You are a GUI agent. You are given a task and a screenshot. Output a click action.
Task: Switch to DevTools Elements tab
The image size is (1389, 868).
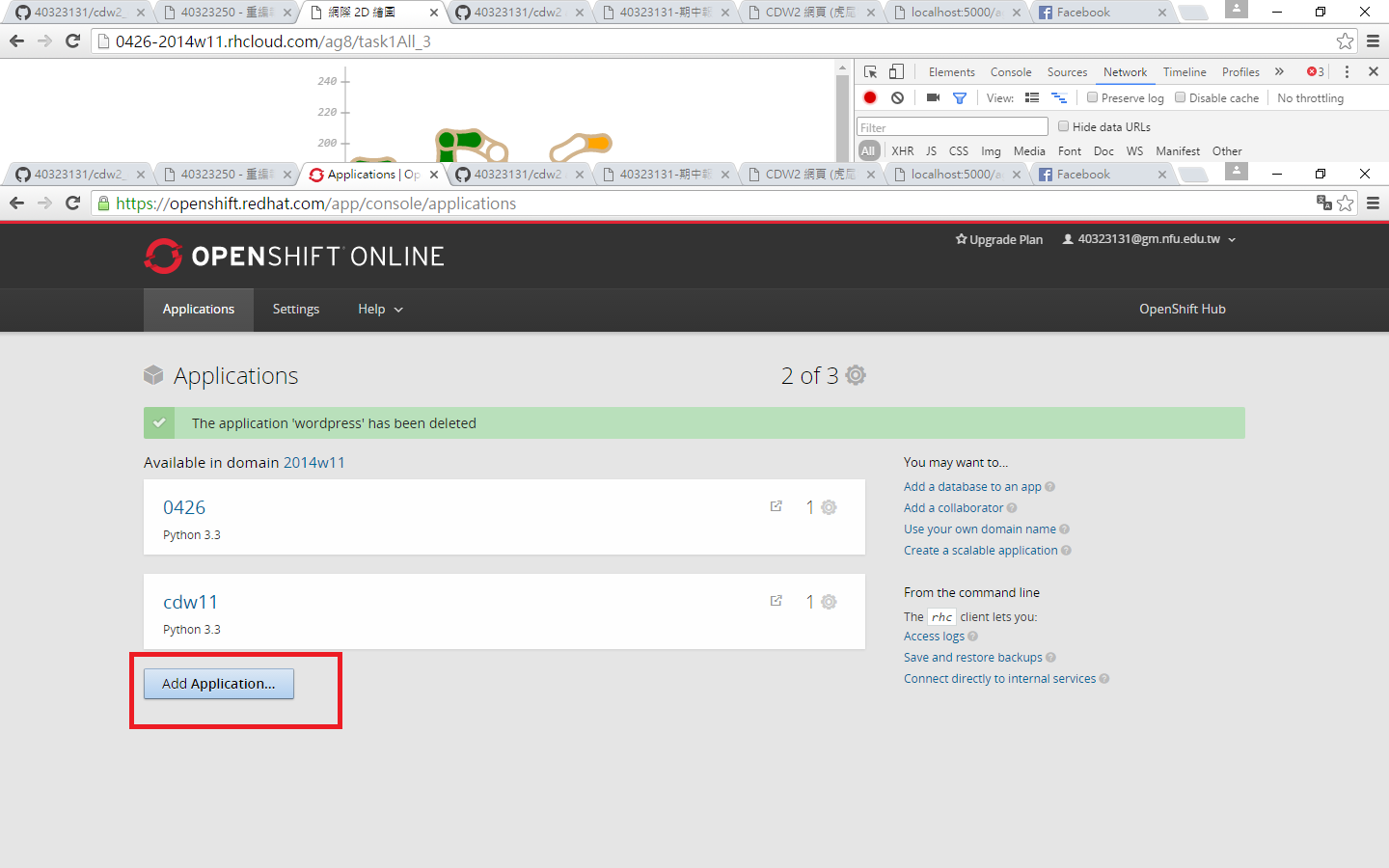coord(951,71)
